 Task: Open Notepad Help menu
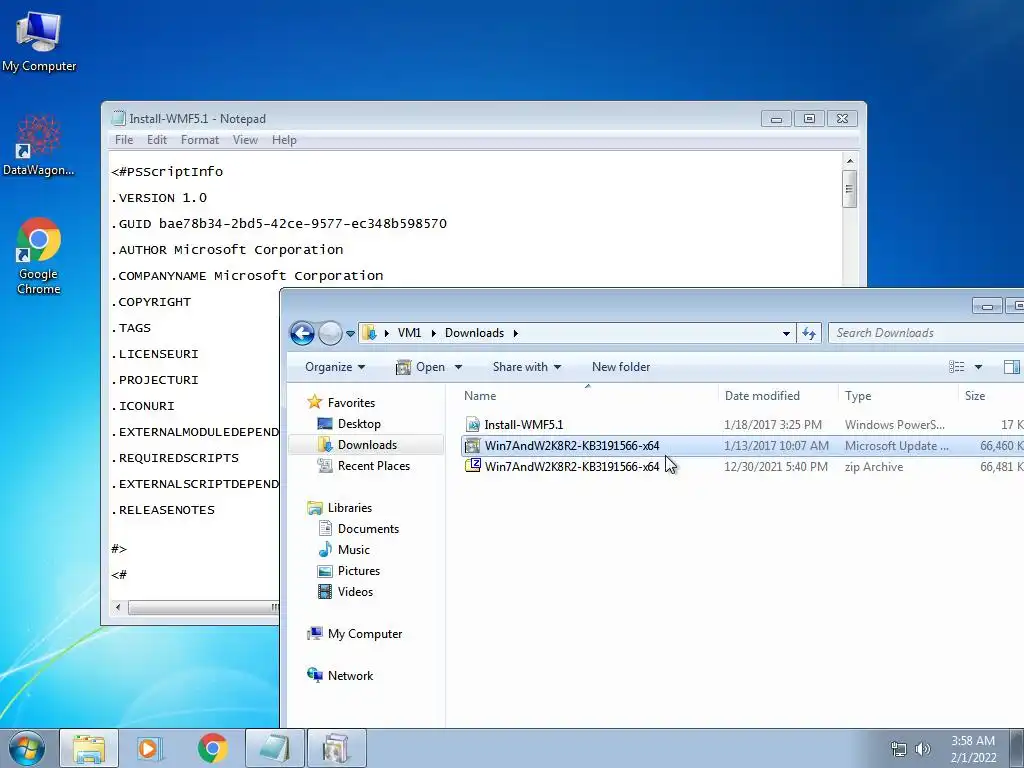point(284,140)
